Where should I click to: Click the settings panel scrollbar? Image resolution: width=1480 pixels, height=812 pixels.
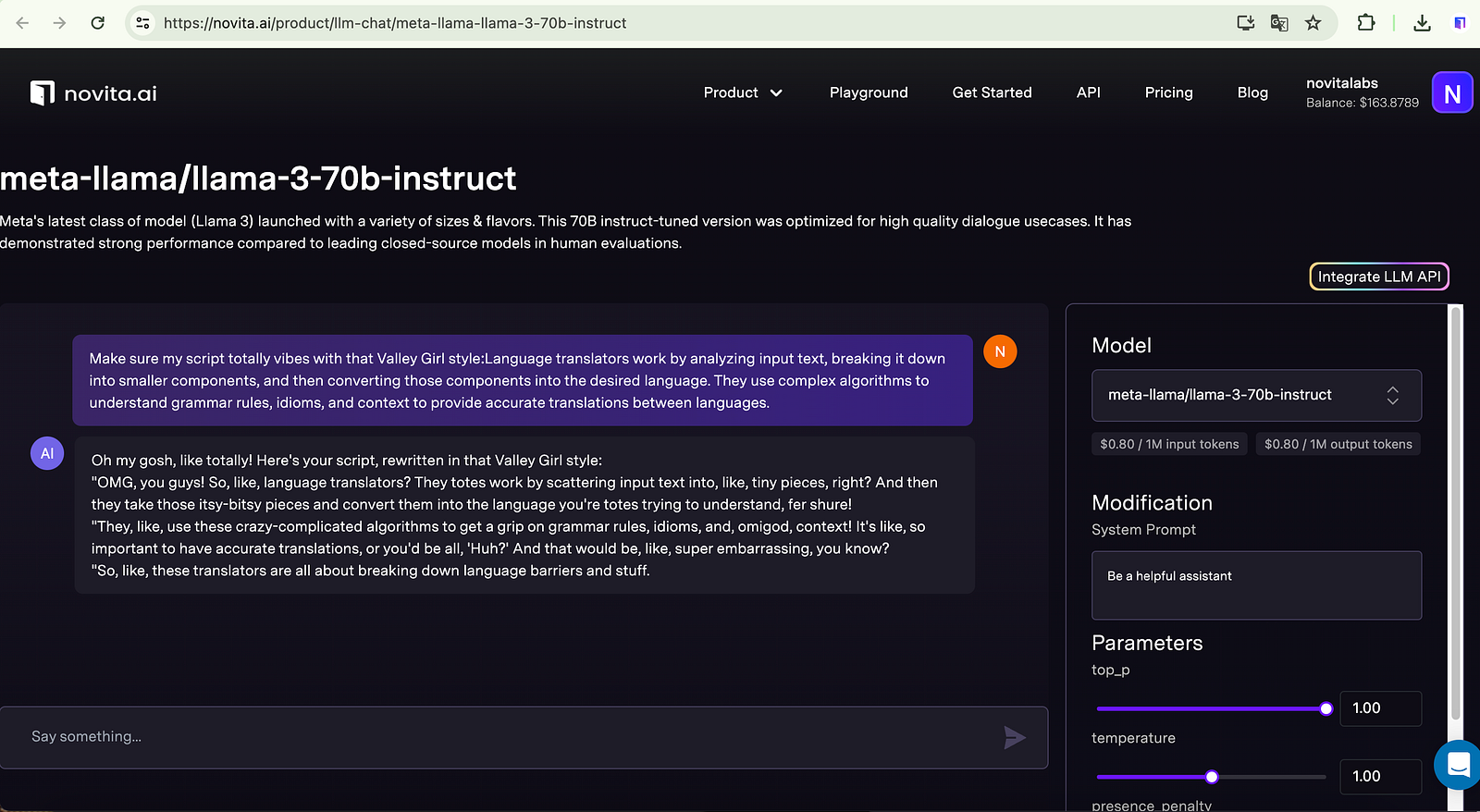click(x=1455, y=513)
